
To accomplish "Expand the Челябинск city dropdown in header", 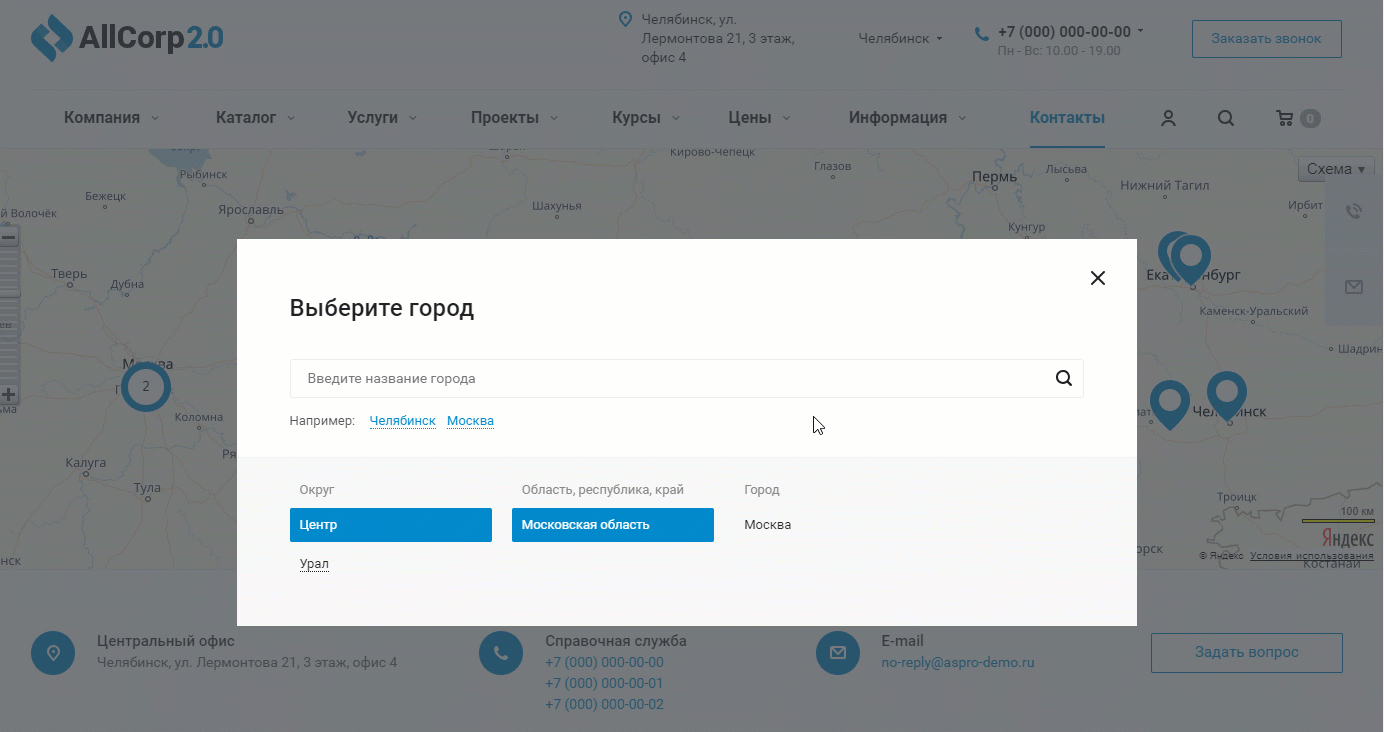I will 900,39.
